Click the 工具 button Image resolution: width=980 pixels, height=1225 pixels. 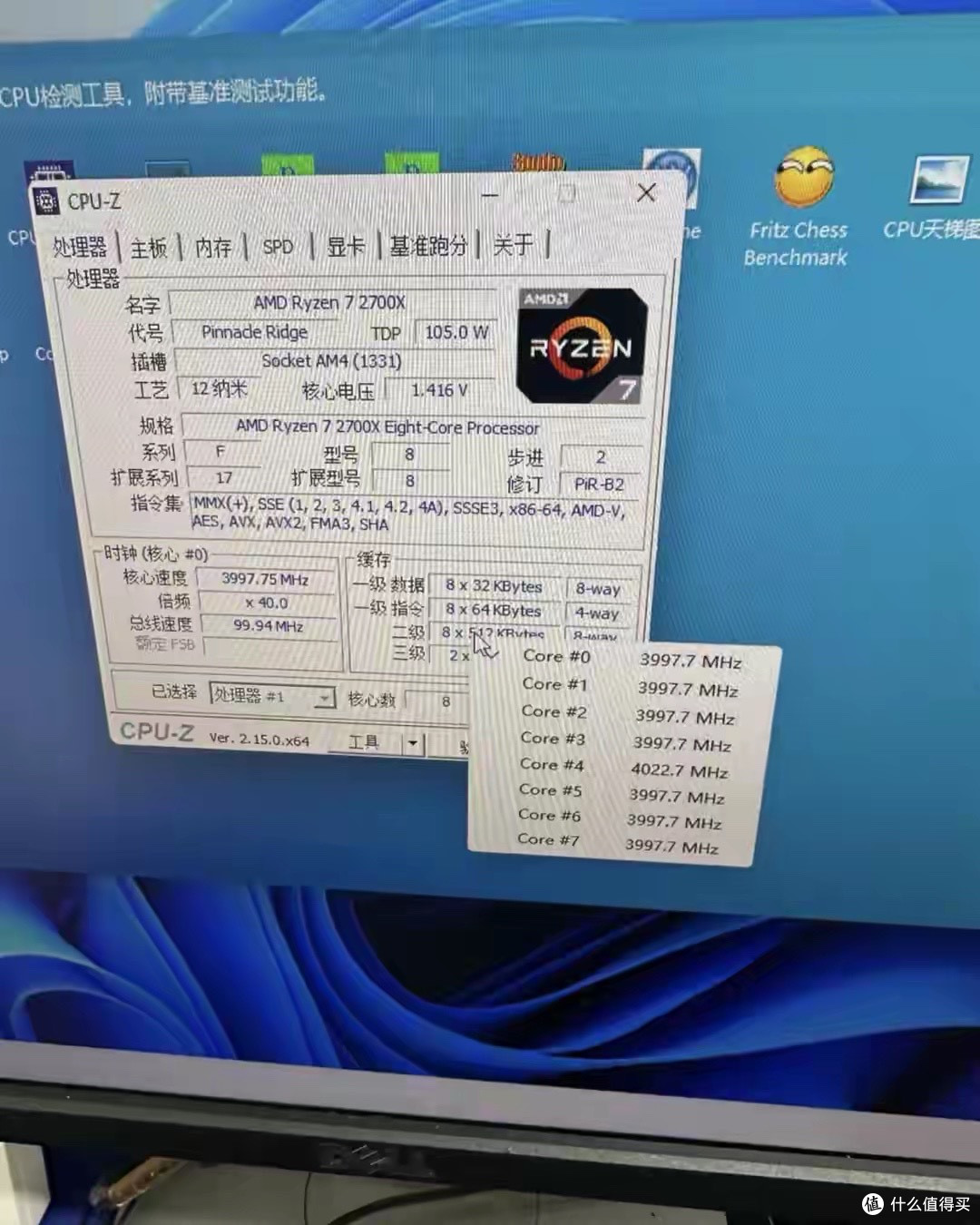[x=364, y=742]
